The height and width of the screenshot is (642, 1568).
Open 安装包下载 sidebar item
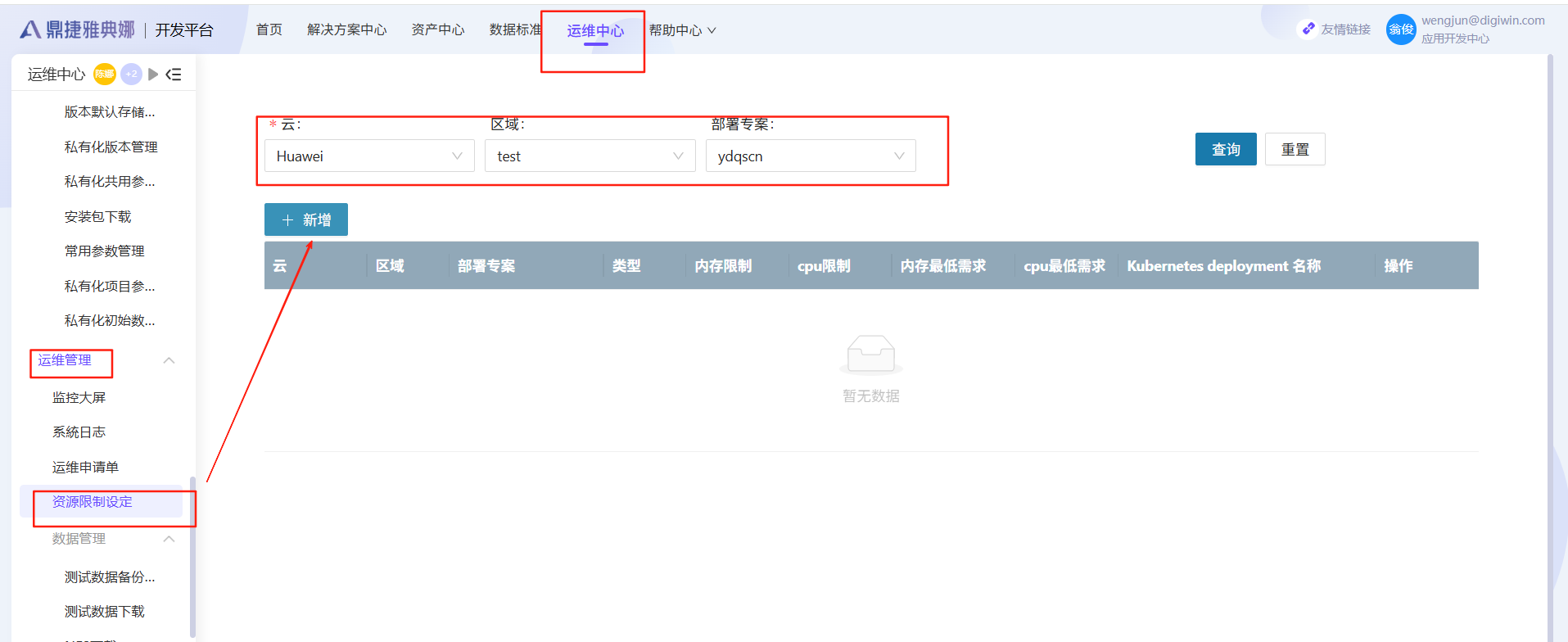[98, 216]
